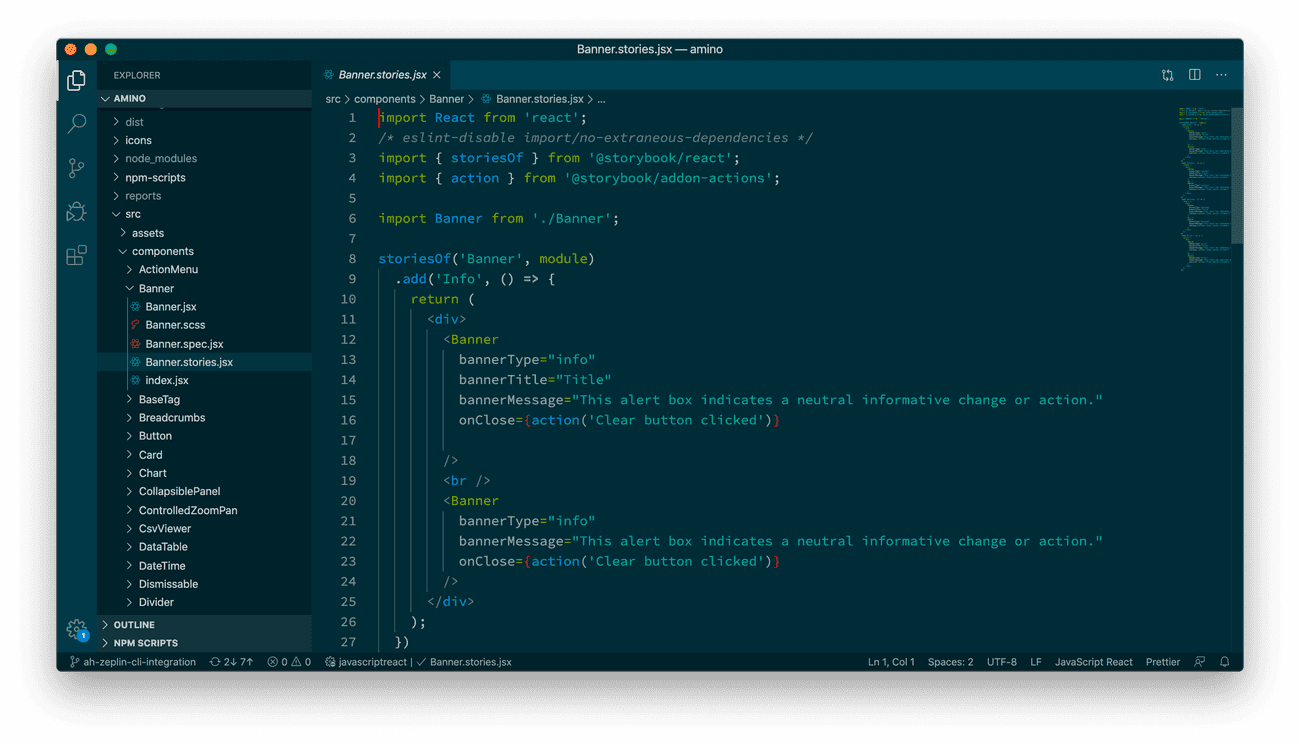Close the Banner.stories.jsx tab

pyautogui.click(x=437, y=75)
